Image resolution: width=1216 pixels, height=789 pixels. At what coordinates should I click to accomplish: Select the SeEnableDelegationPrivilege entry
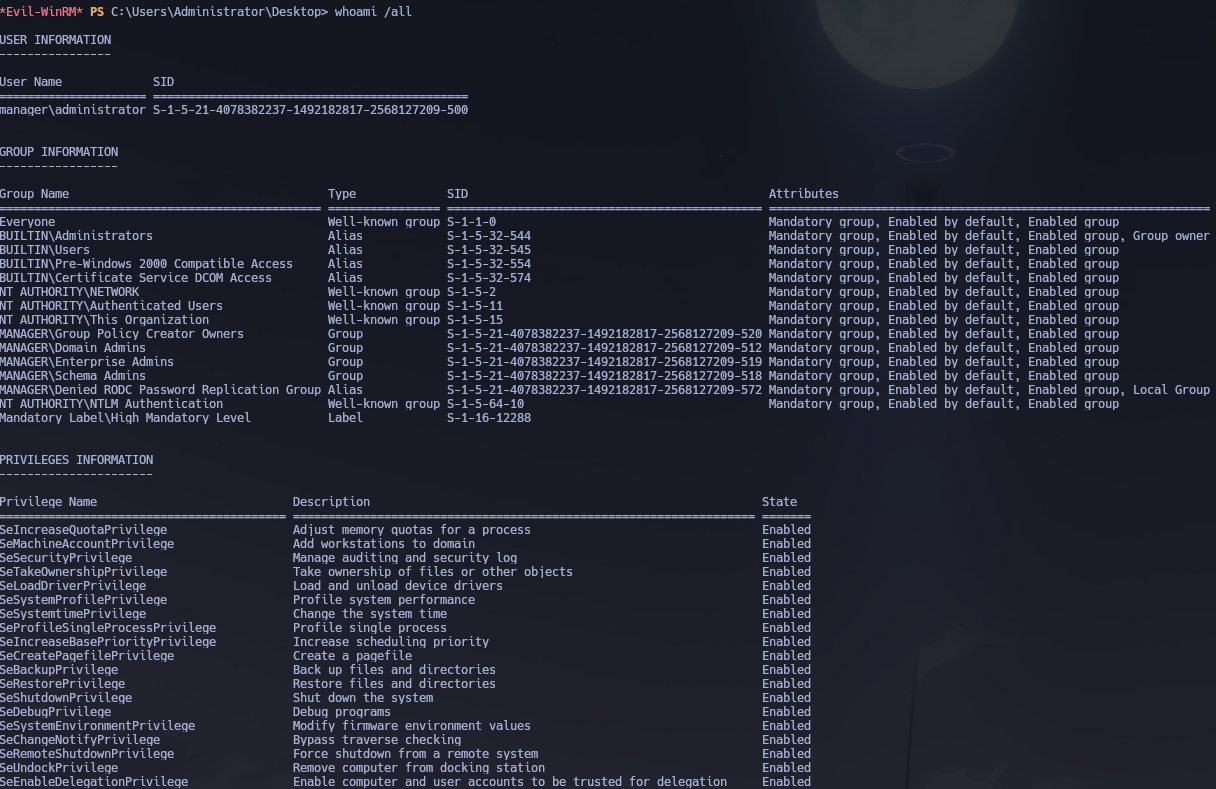94,781
